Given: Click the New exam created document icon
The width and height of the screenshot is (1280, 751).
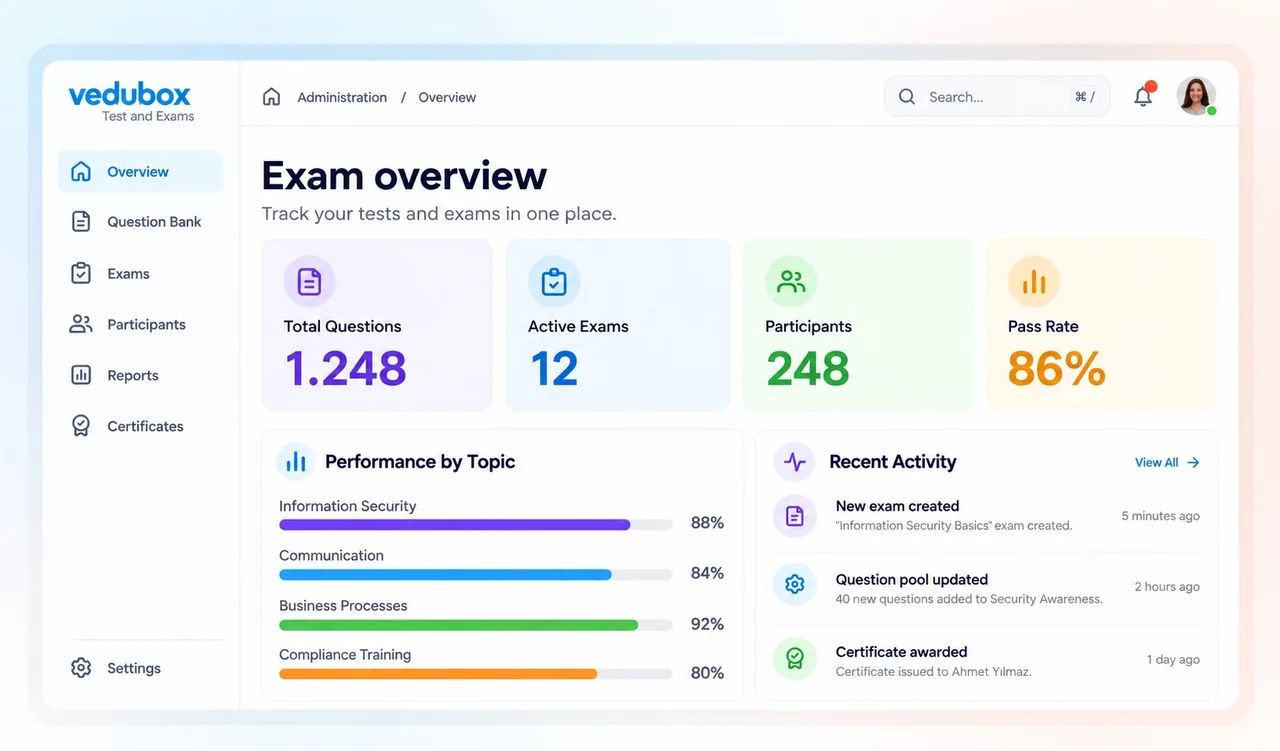Looking at the screenshot, I should pyautogui.click(x=795, y=516).
